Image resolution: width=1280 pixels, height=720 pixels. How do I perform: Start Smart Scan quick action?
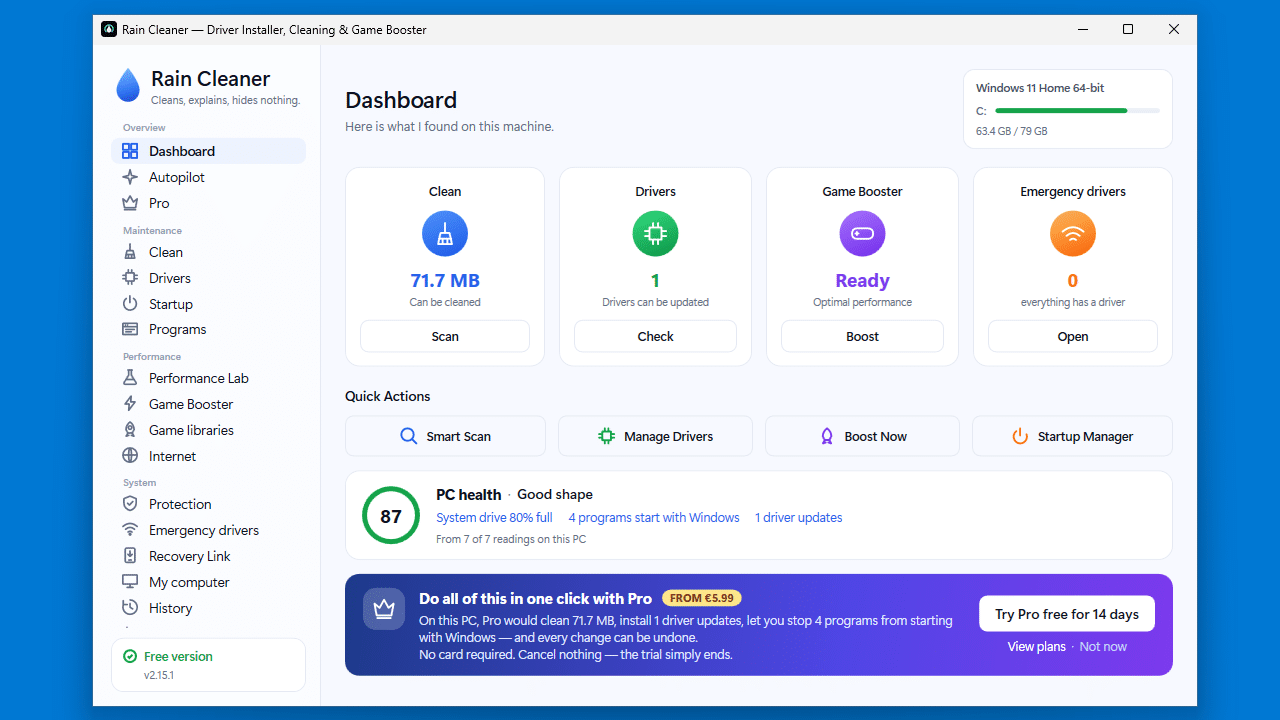(445, 436)
